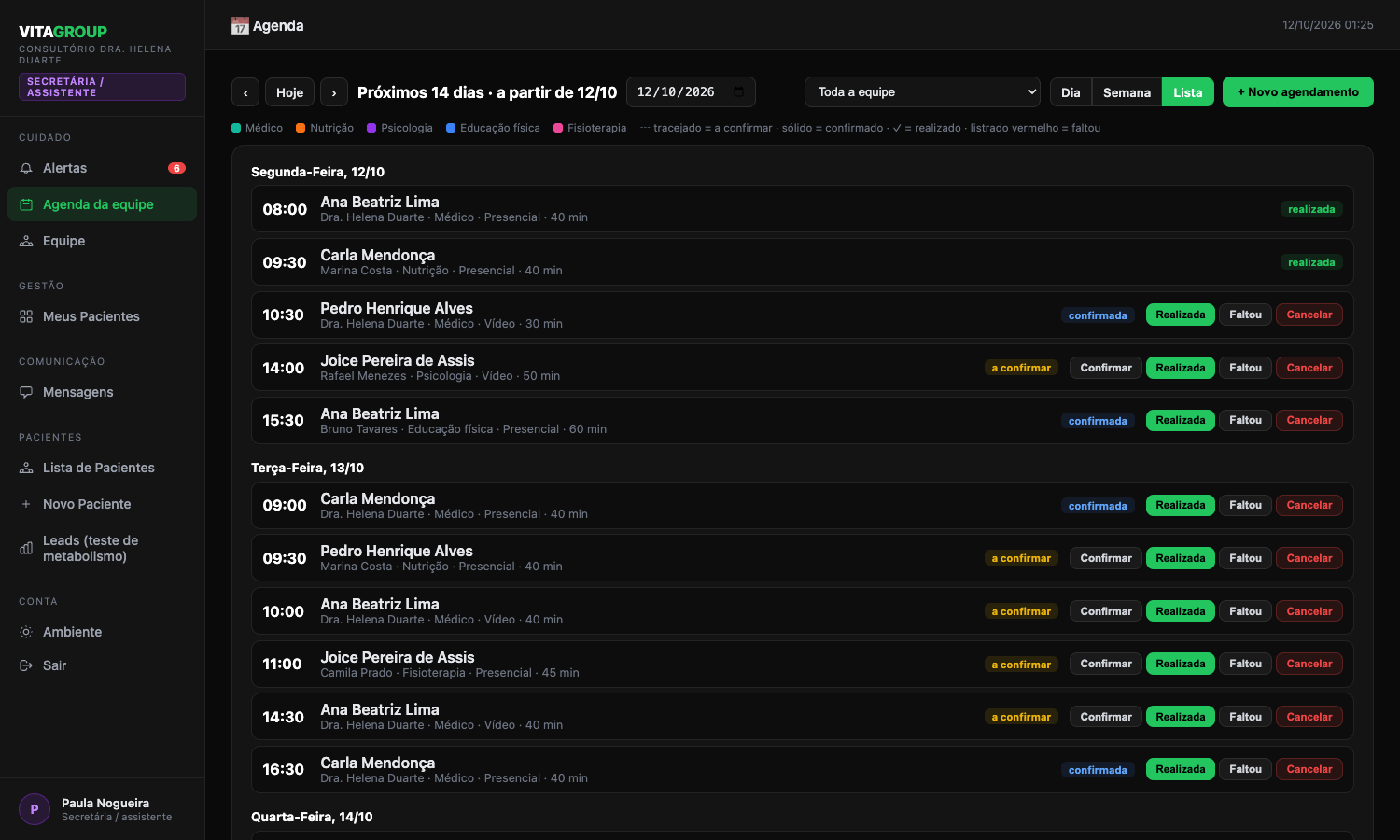Mark Ana Beatriz Lima 10:00 as Realizada
The width and height of the screenshot is (1400, 840).
coord(1181,611)
